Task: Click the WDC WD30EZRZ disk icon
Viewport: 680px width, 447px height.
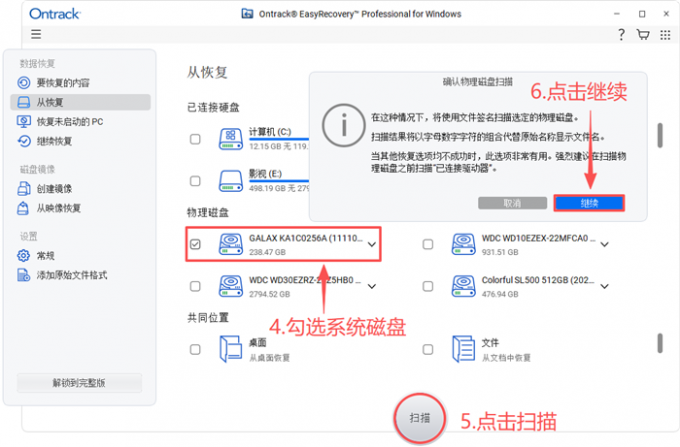Action: click(x=231, y=286)
